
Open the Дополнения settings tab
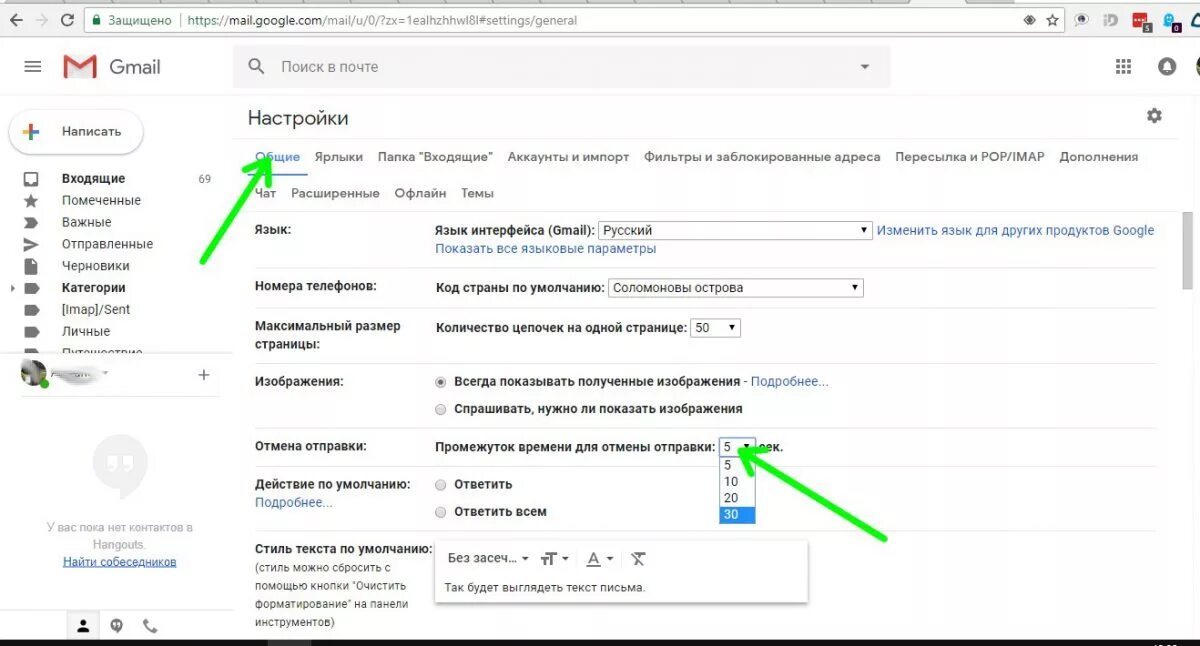(x=1098, y=157)
